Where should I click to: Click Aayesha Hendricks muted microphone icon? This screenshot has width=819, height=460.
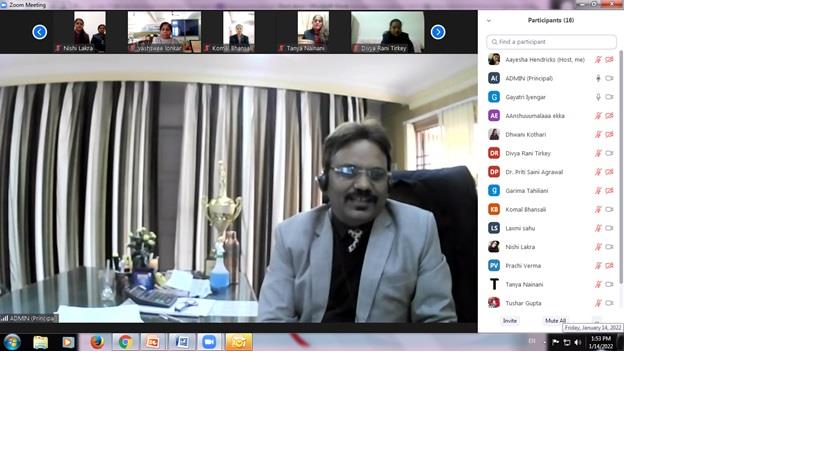598,60
